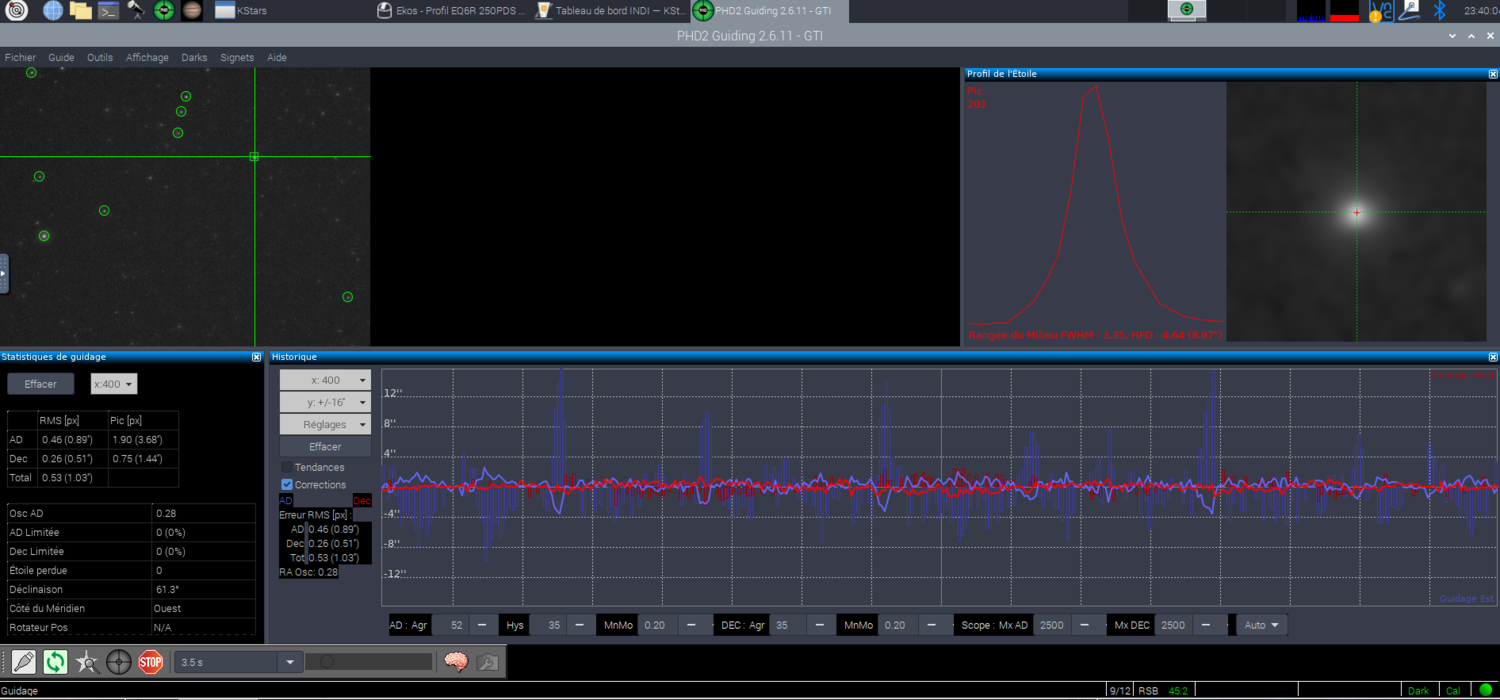Click Effacer in the Historique panel
This screenshot has height=700, width=1500.
(x=325, y=447)
